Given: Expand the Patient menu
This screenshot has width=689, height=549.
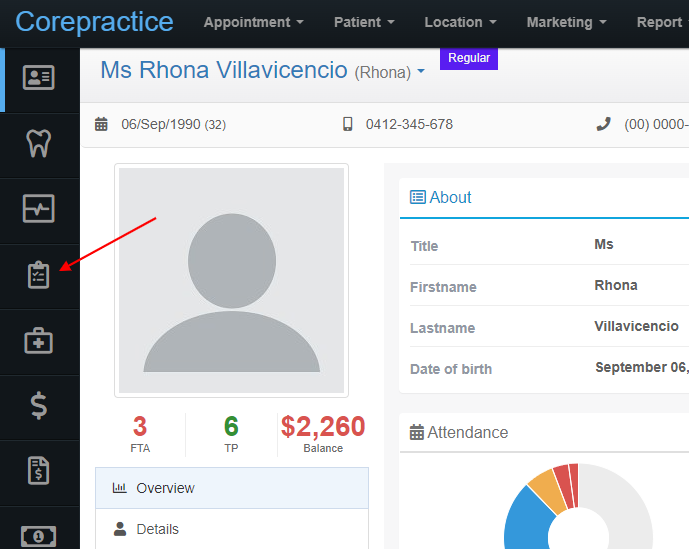Looking at the screenshot, I should point(364,22).
